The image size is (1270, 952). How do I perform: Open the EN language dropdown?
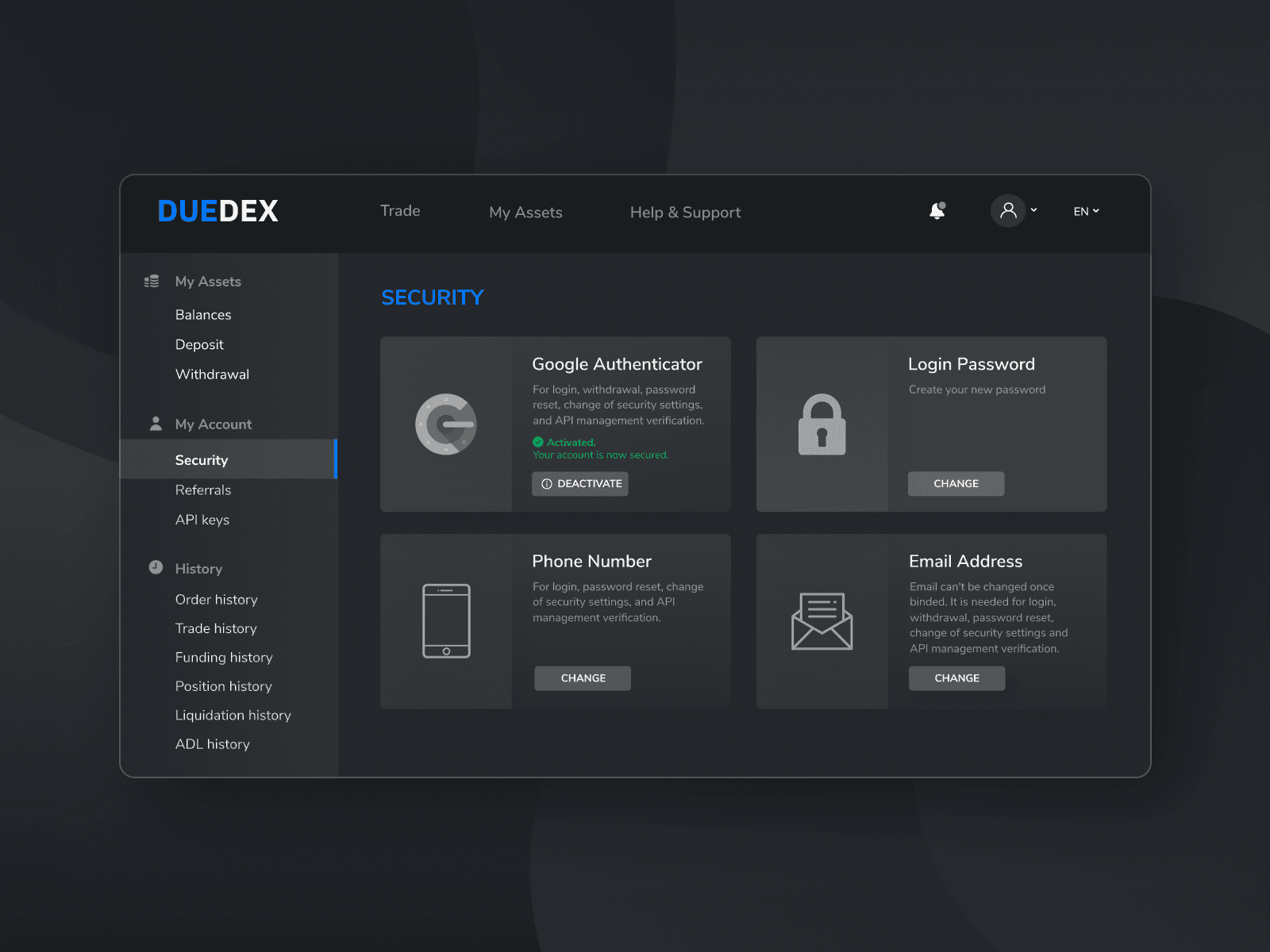[1086, 211]
